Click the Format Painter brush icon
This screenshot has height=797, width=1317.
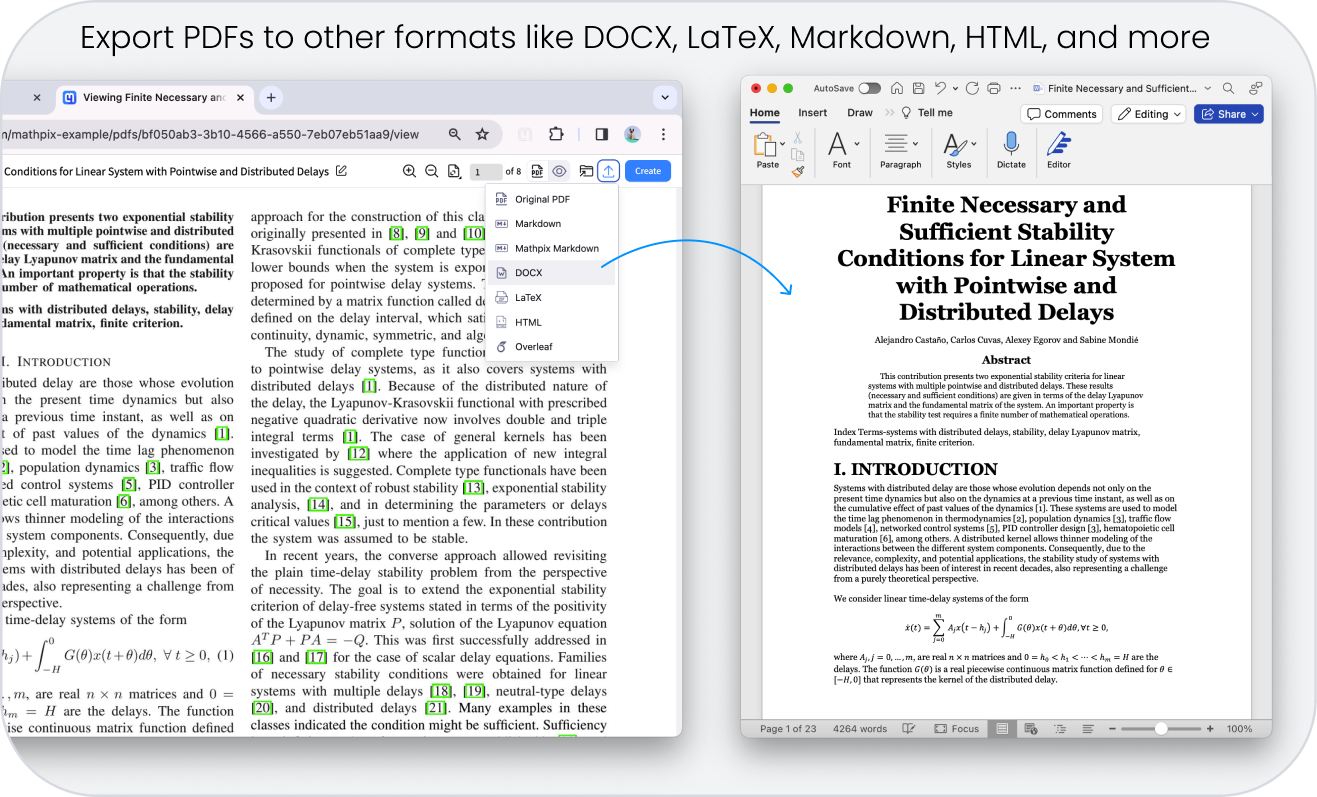(x=797, y=172)
